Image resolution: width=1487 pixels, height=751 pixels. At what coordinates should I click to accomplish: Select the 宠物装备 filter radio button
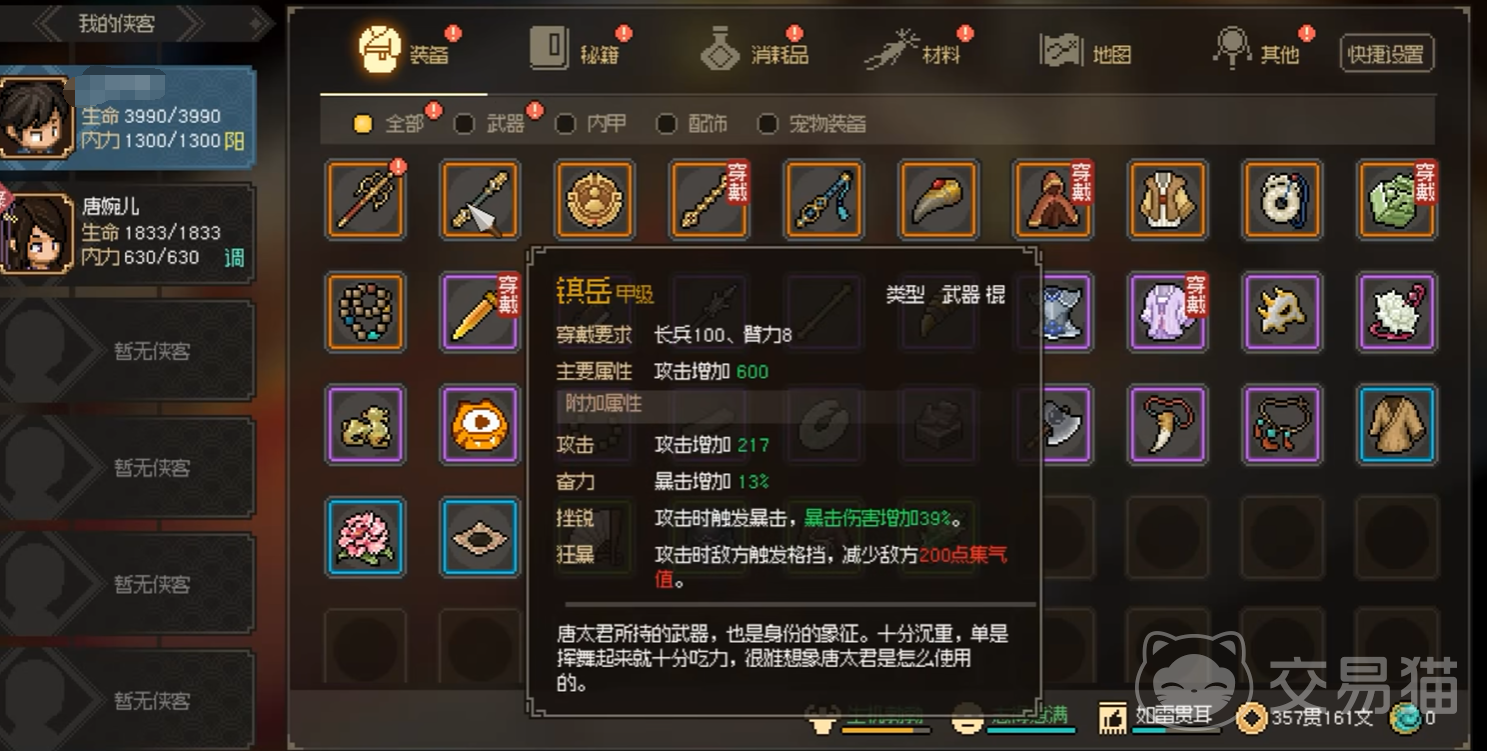(767, 124)
